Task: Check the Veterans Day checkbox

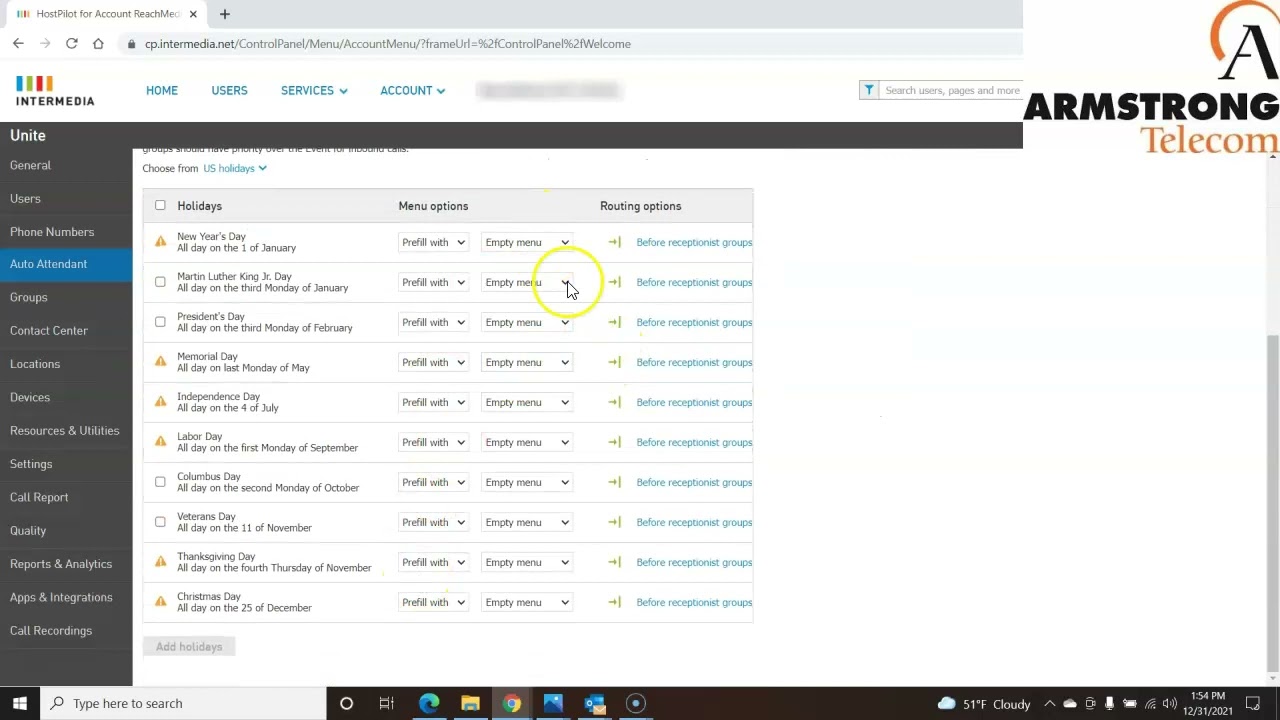Action: (x=160, y=522)
